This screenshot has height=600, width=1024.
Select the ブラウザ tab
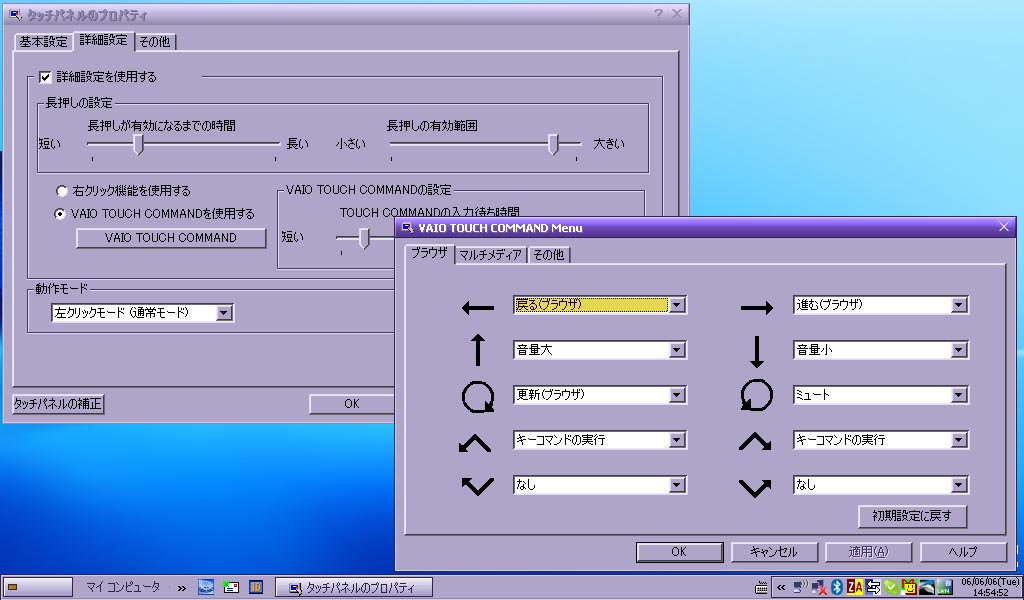point(429,253)
